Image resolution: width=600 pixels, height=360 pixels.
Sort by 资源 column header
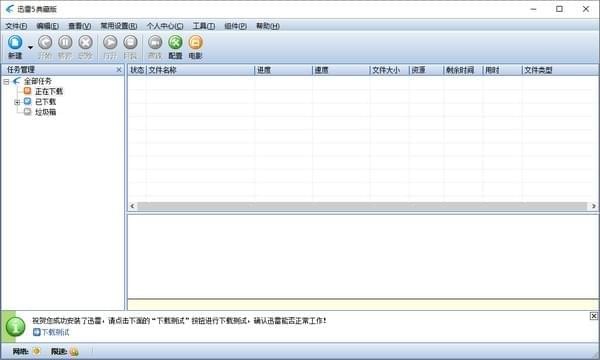tap(426, 70)
